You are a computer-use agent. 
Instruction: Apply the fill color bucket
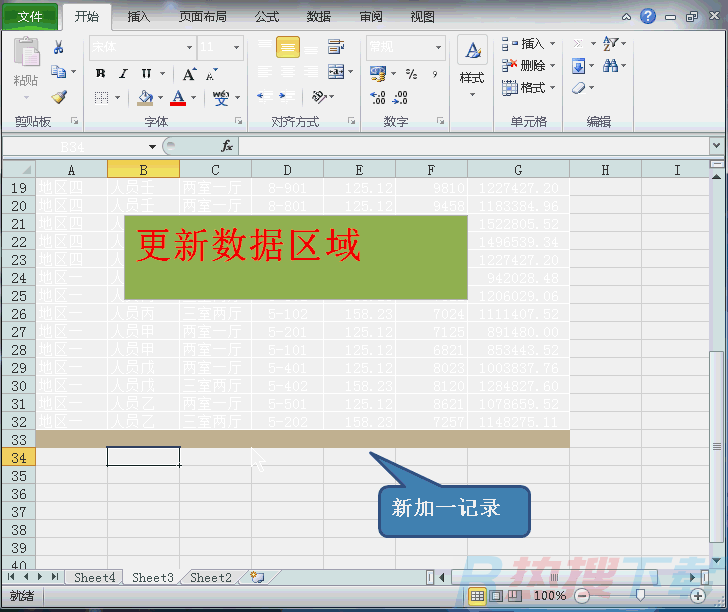[x=145, y=98]
